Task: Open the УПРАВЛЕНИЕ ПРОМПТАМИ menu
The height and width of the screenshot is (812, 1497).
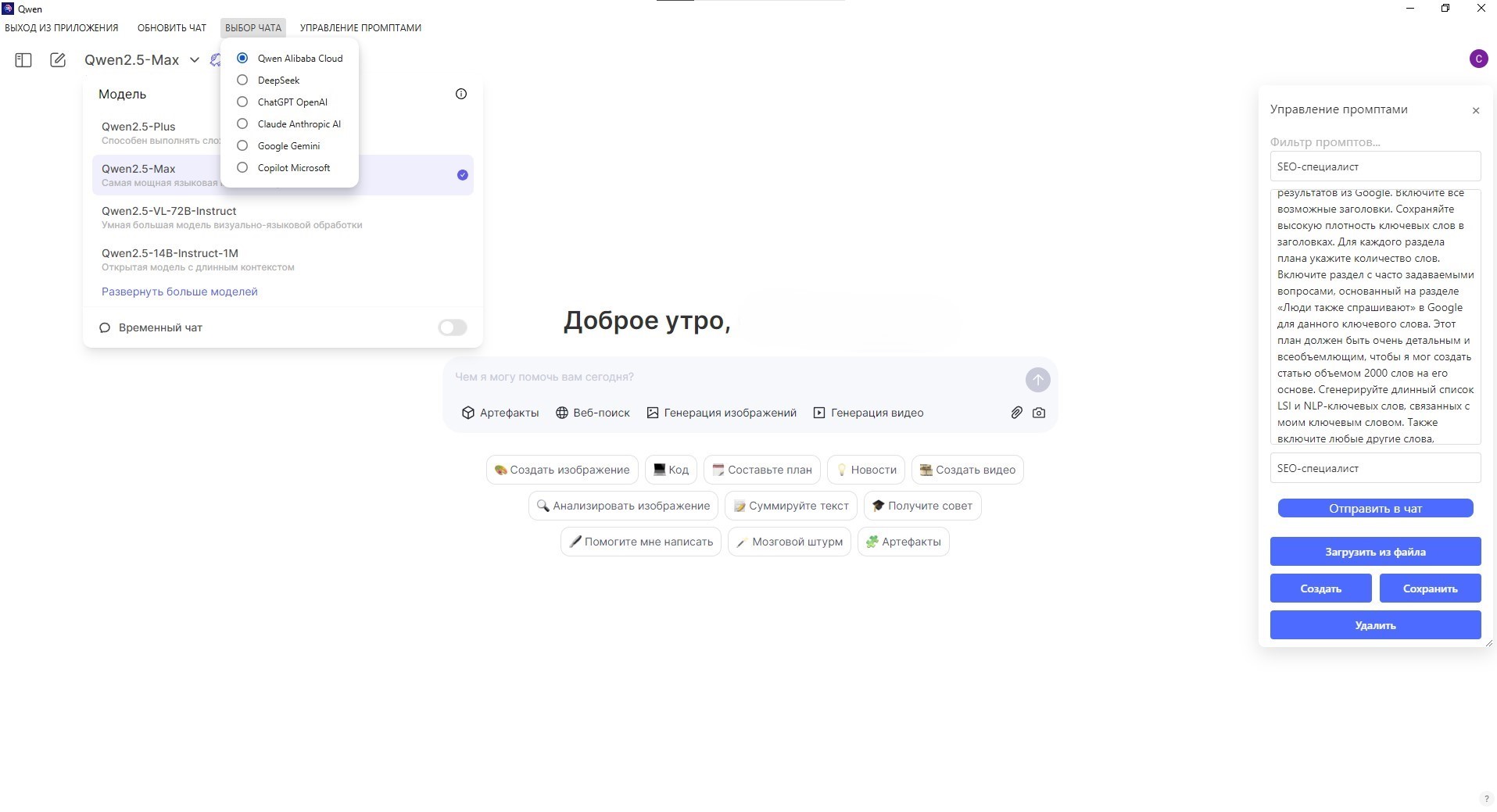Action: tap(360, 28)
